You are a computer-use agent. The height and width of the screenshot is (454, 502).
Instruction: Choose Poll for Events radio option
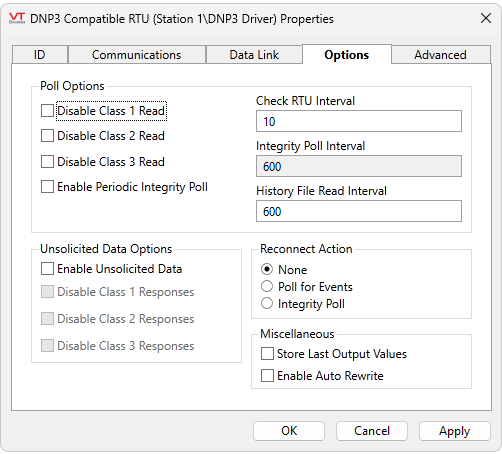[x=267, y=286]
